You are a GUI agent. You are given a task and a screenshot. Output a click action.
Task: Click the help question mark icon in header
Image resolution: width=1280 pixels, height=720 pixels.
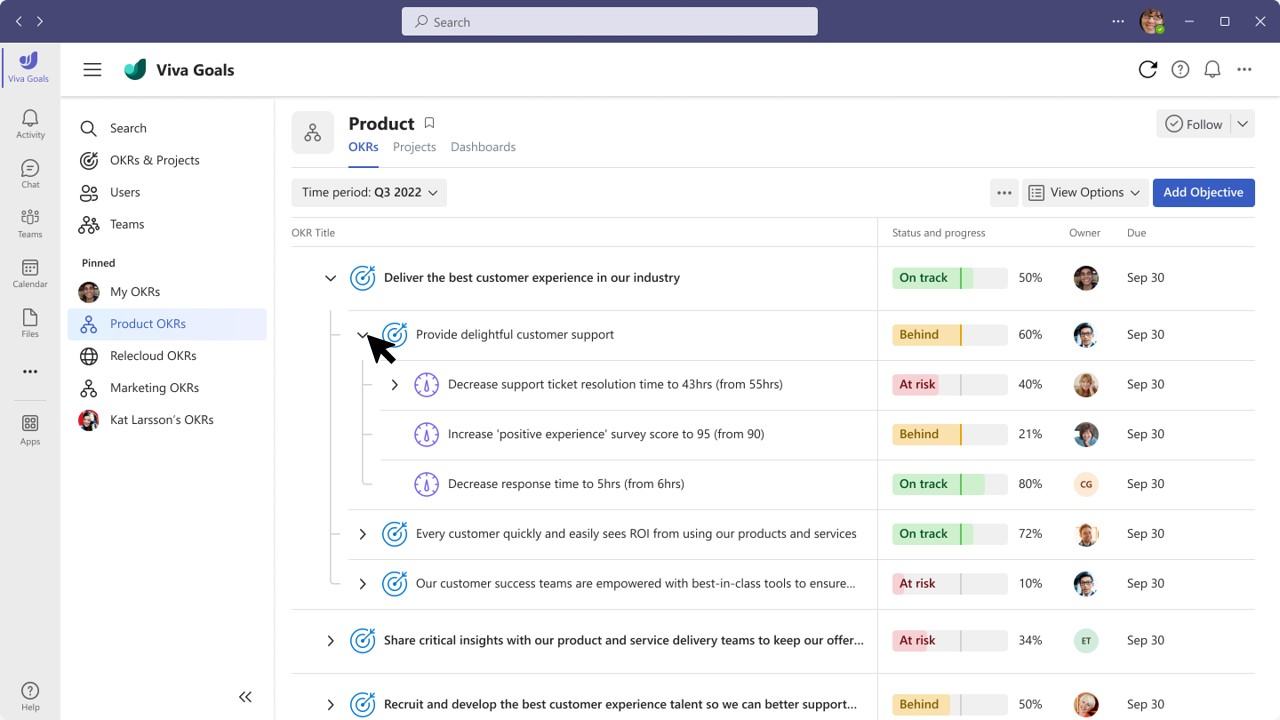pyautogui.click(x=1180, y=69)
